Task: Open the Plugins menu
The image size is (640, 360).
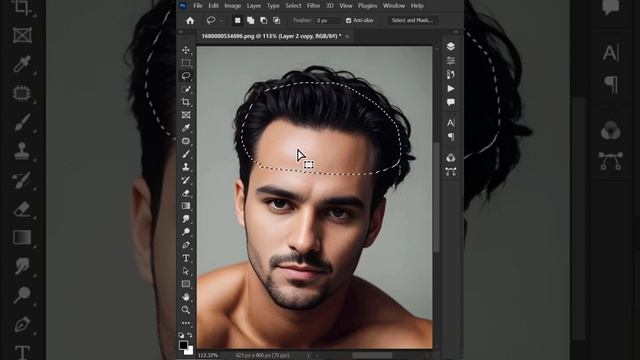Action: click(x=367, y=6)
